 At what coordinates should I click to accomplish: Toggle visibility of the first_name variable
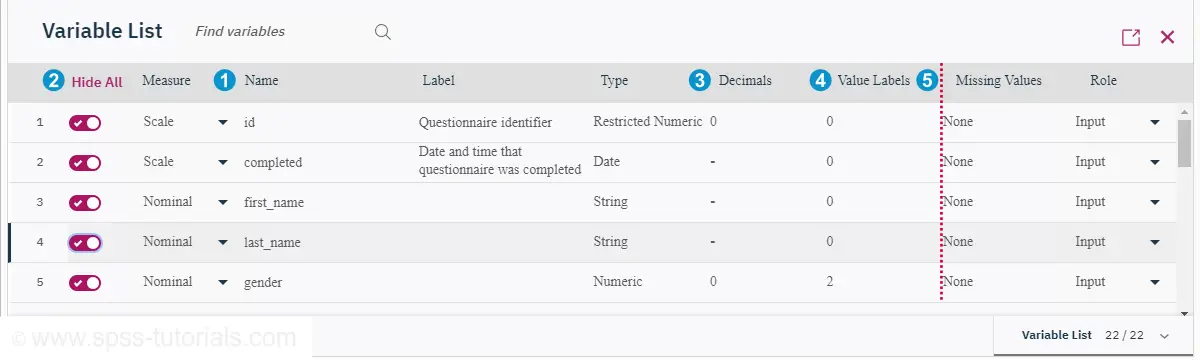(x=85, y=202)
